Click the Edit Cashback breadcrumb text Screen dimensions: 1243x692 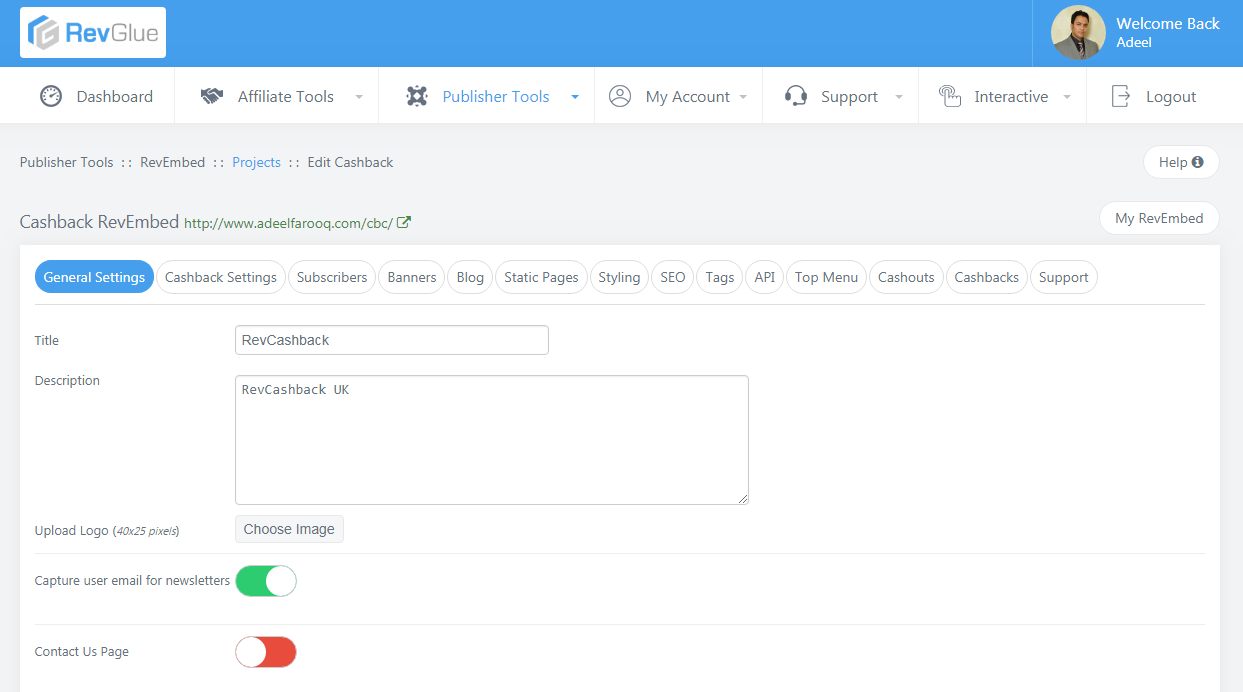351,162
